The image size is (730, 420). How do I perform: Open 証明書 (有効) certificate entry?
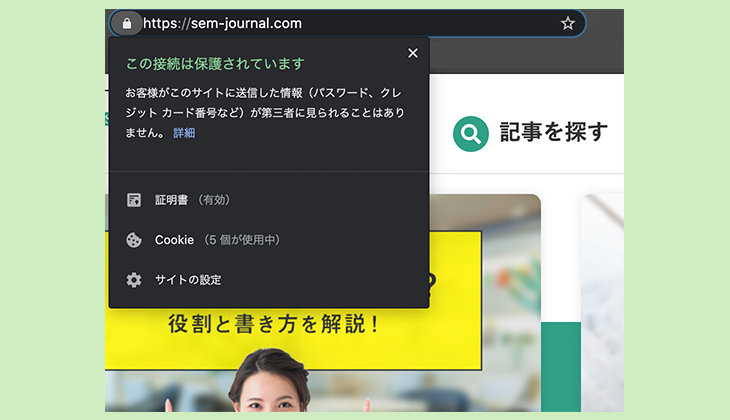[192, 200]
